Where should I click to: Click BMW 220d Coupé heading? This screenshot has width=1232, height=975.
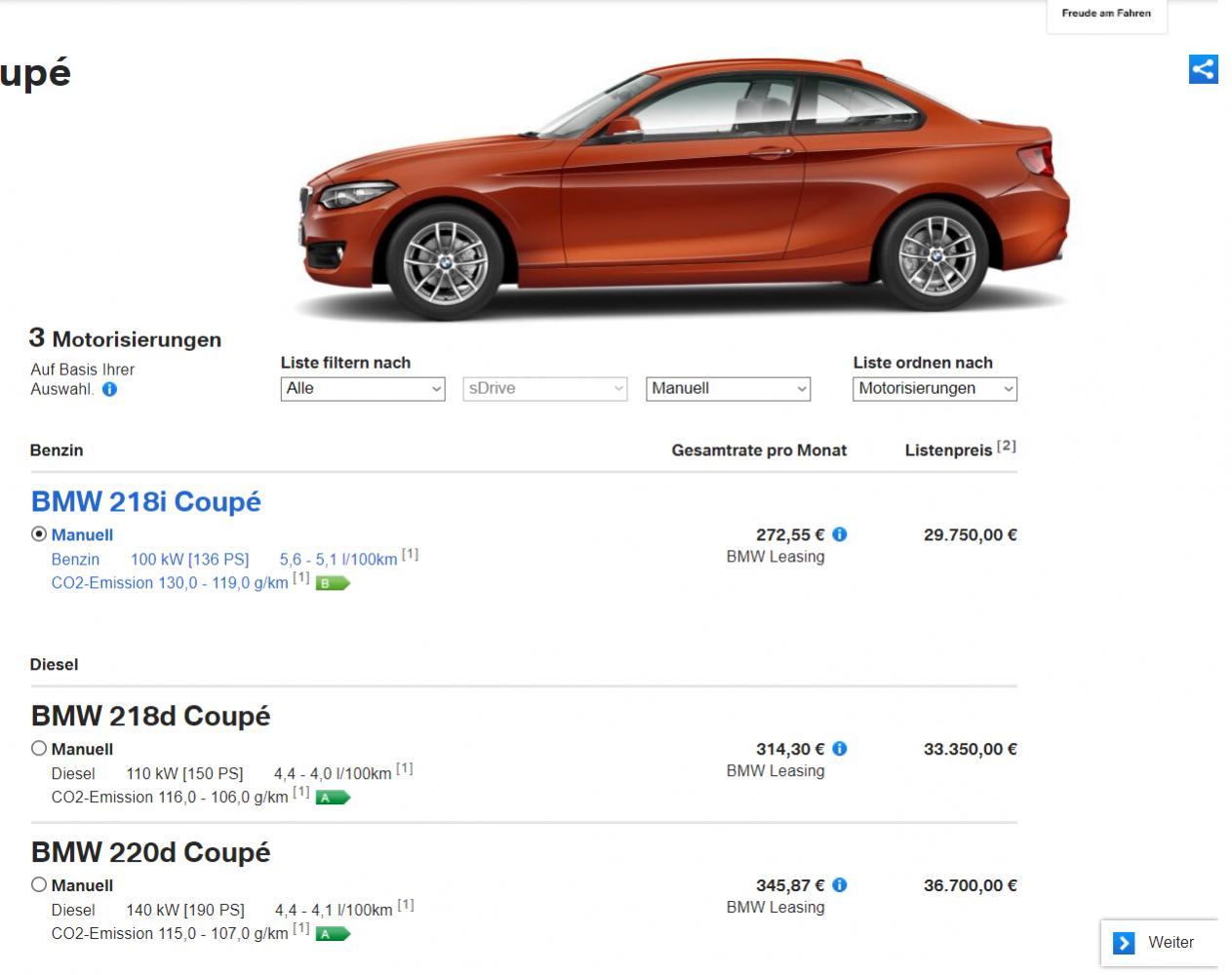(x=151, y=853)
